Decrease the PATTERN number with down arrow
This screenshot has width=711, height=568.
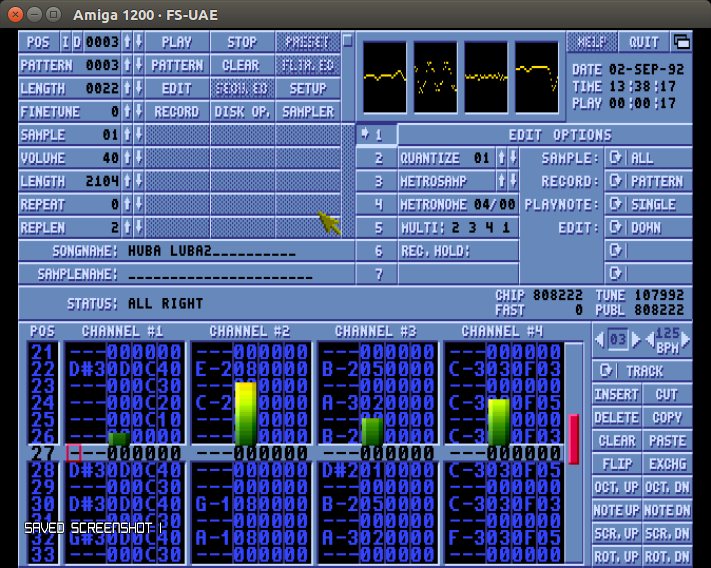pos(139,65)
